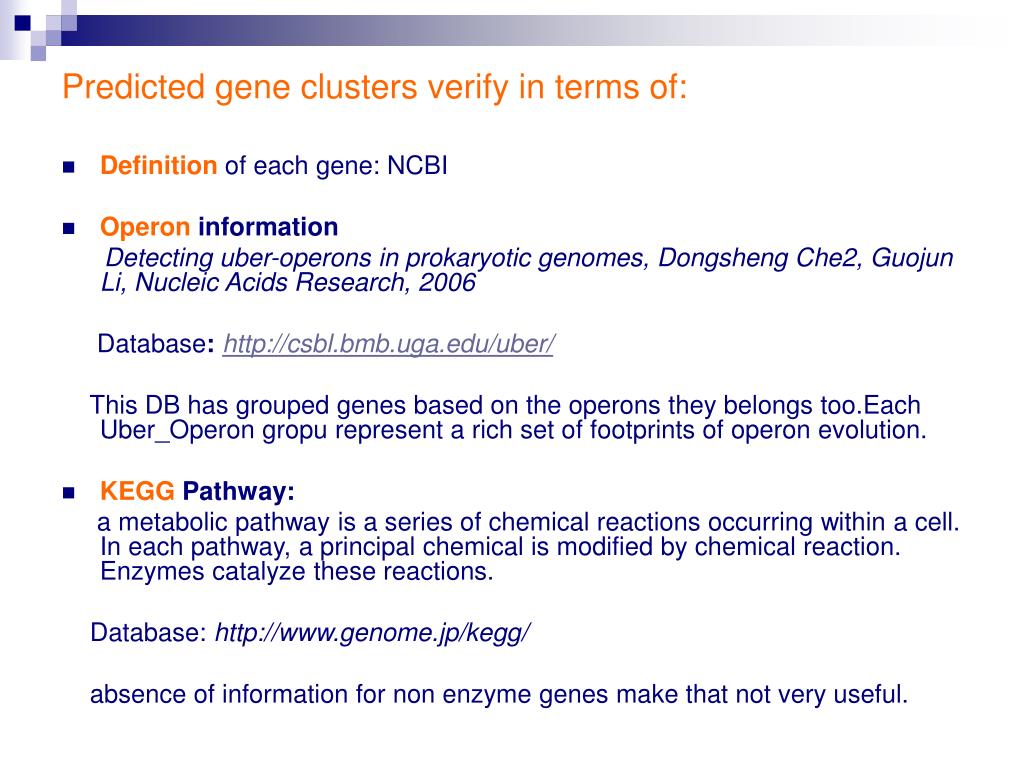The image size is (1024, 768).
Task: Click the csbl.bmb.uga.edu/uber link
Action: pos(389,344)
